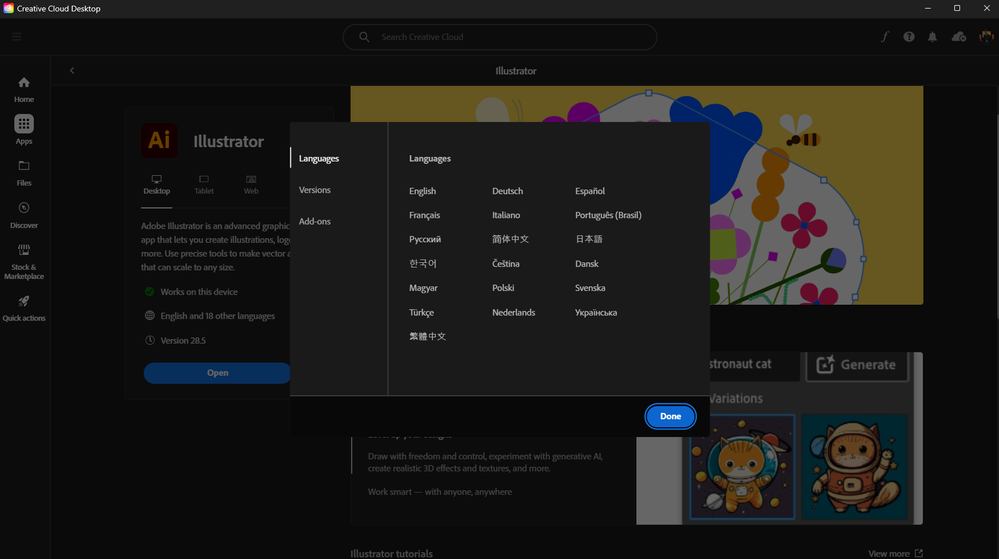Click the globe languages icon
The width and height of the screenshot is (999, 559).
tap(150, 316)
